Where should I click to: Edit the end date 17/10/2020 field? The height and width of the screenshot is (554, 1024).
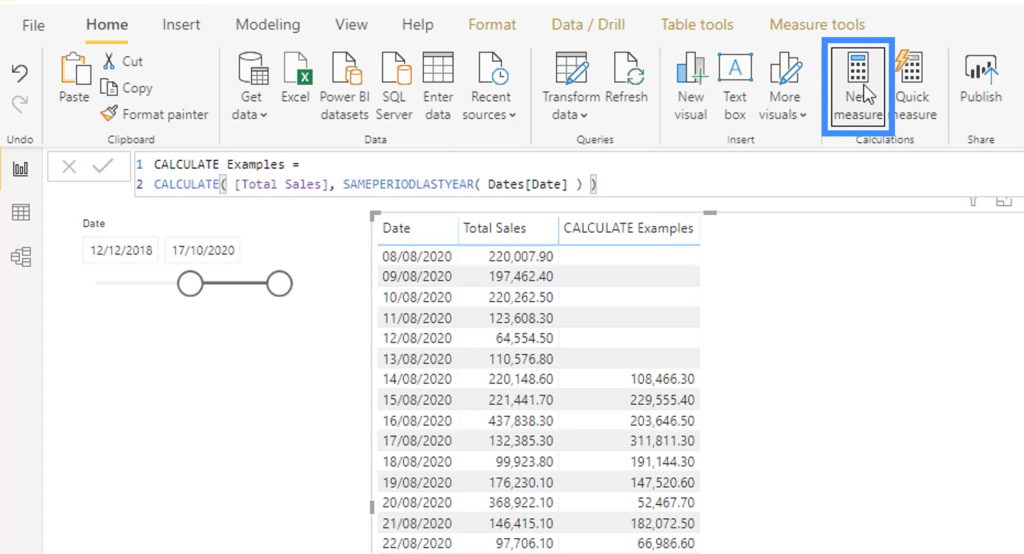click(x=203, y=250)
